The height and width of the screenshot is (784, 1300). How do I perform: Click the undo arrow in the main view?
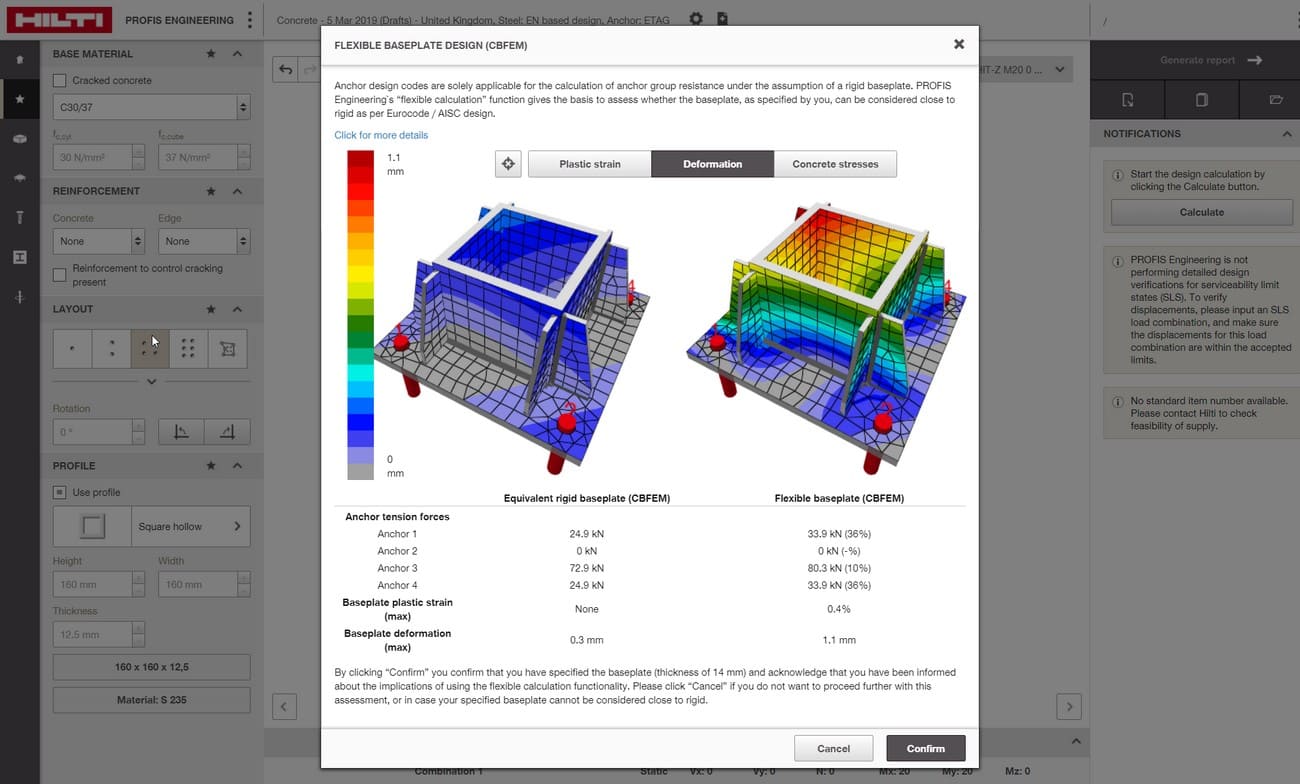click(x=286, y=69)
